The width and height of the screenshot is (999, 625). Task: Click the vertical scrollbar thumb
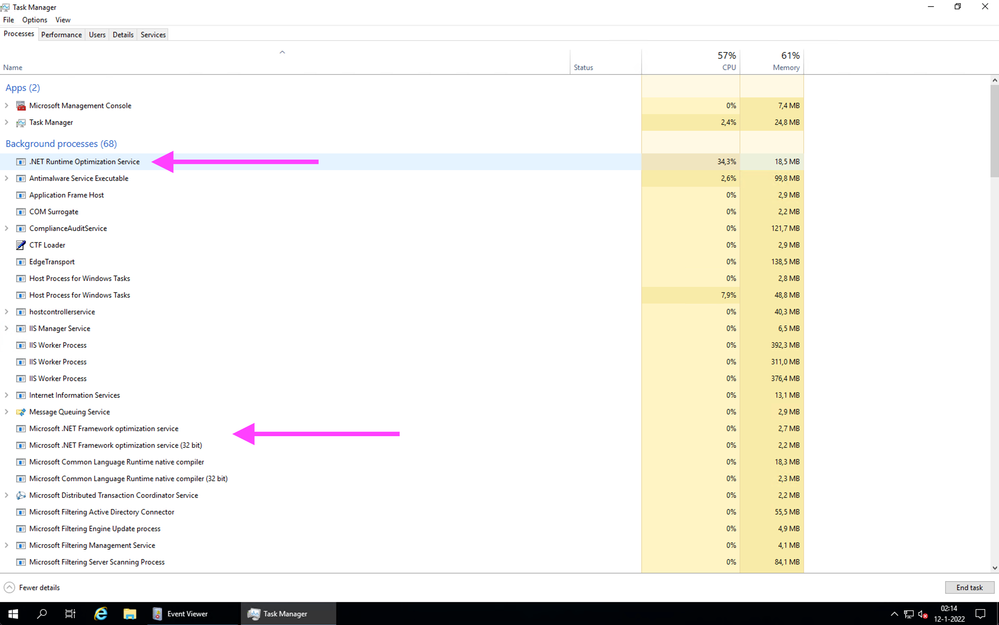pos(995,131)
